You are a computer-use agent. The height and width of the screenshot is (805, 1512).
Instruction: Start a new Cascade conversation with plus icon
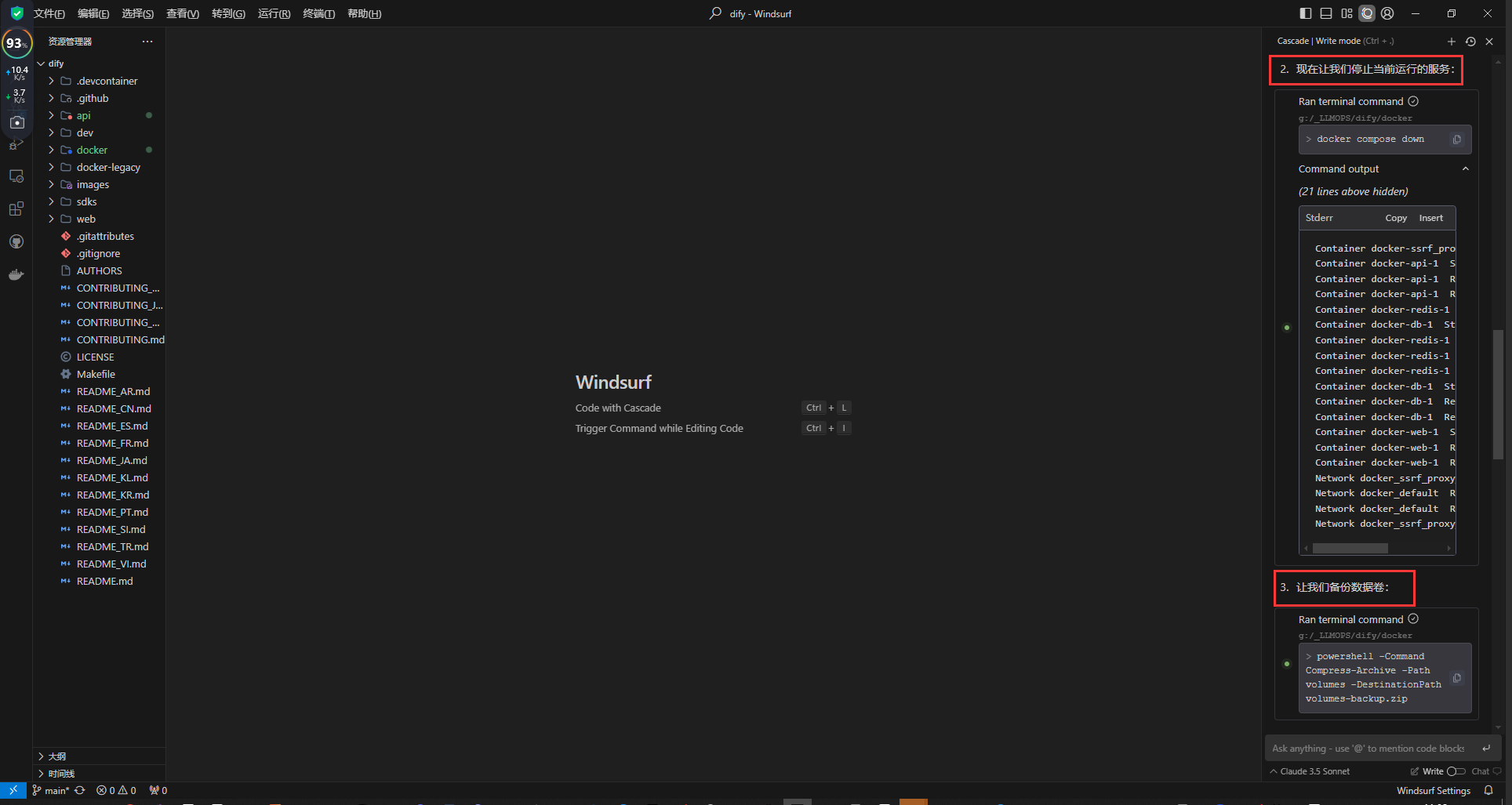click(x=1451, y=42)
